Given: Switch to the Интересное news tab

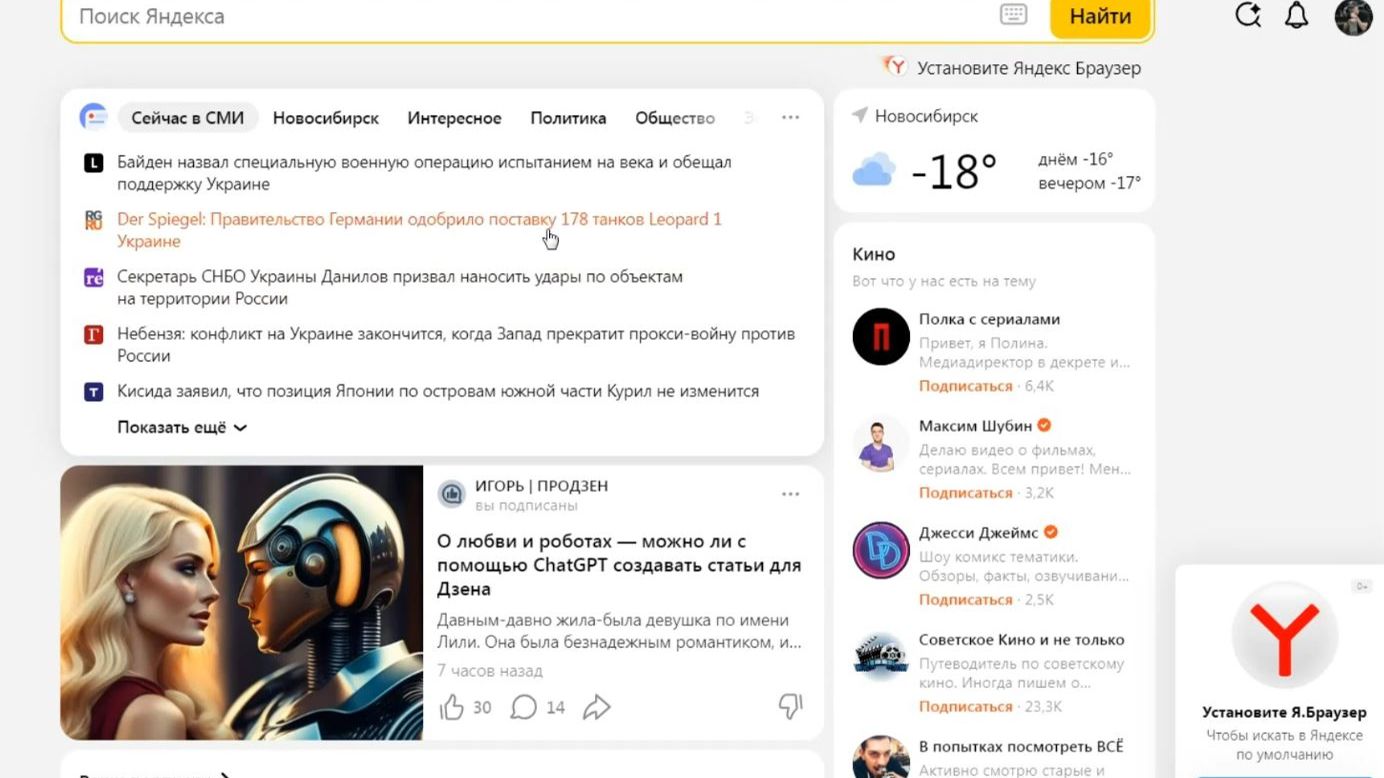Looking at the screenshot, I should (454, 118).
